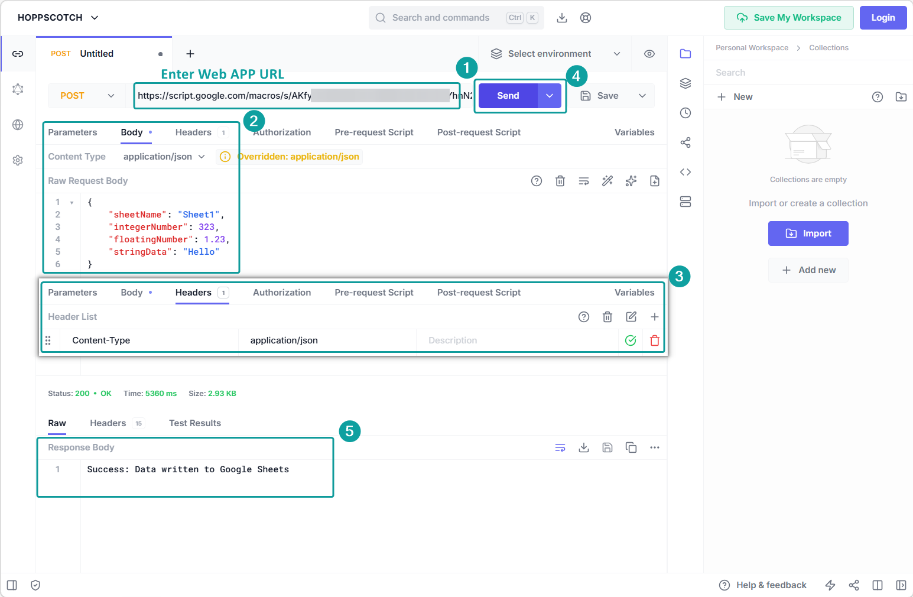Copy the response body to clipboard
This screenshot has height=597, width=913.
pyautogui.click(x=631, y=448)
